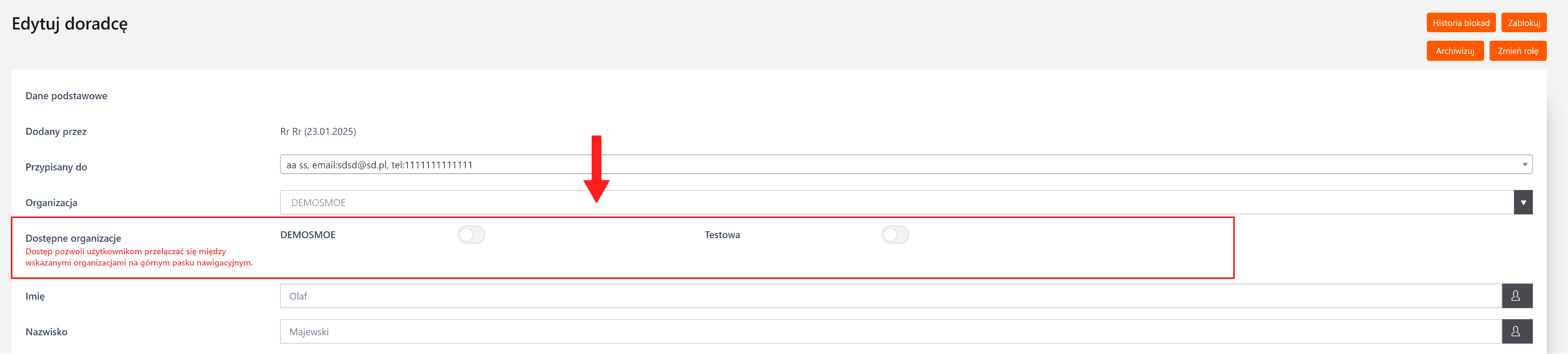The height and width of the screenshot is (354, 1568).
Task: Click the red help text about organizations
Action: point(139,257)
